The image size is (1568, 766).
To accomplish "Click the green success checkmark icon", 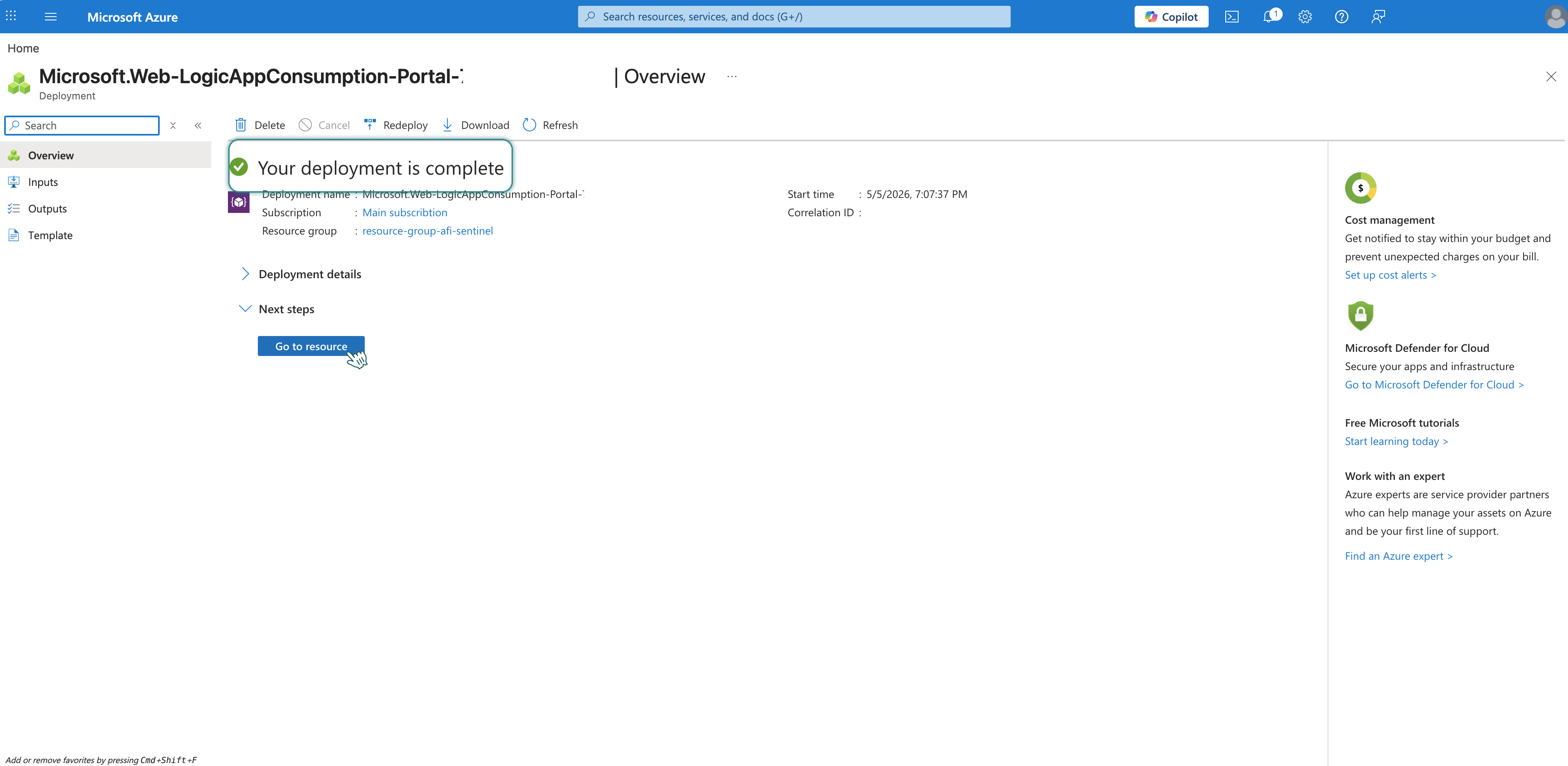I will click(x=239, y=167).
